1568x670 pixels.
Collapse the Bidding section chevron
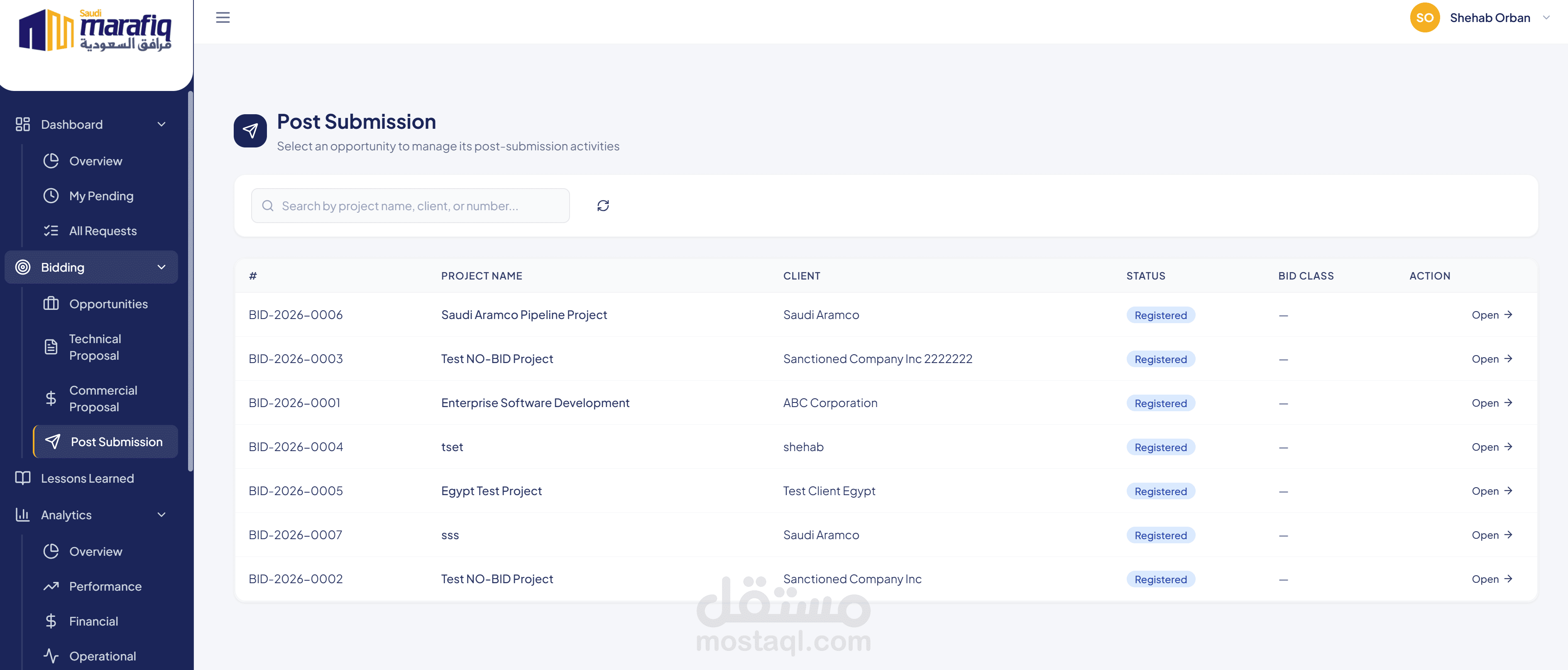(x=161, y=268)
